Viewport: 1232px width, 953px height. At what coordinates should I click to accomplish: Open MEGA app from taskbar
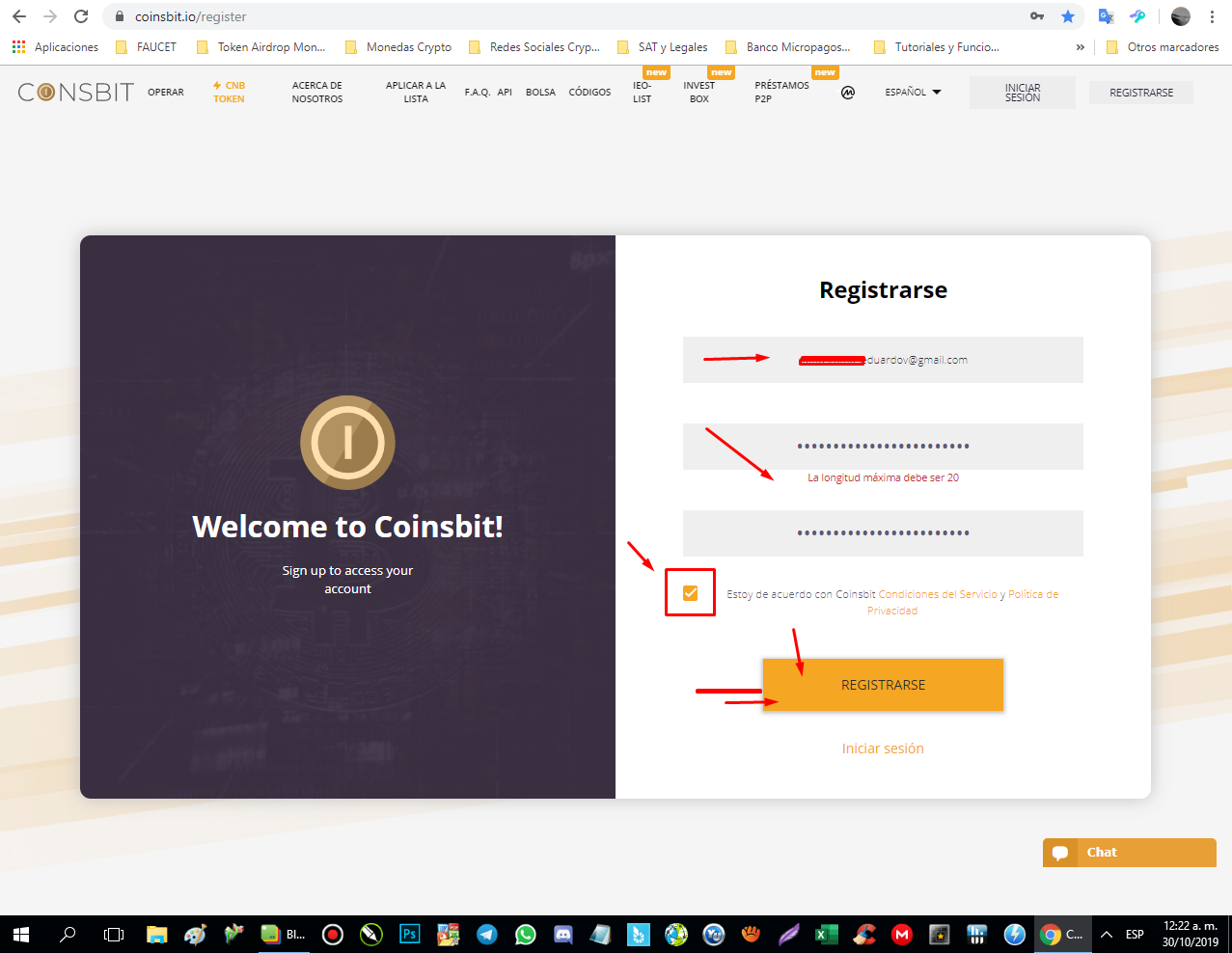click(902, 934)
